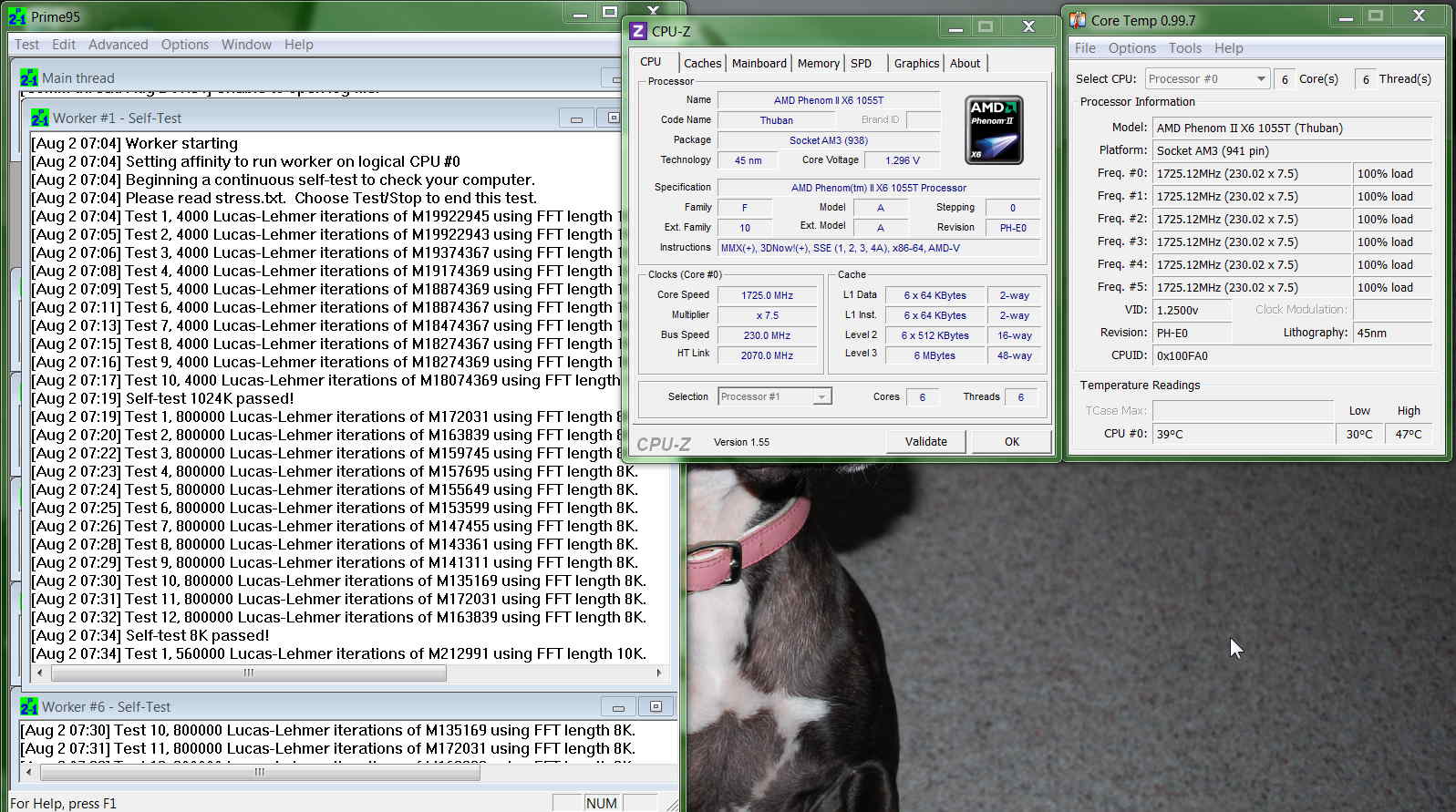Click the AMD Phenom II logo image

pyautogui.click(x=993, y=129)
